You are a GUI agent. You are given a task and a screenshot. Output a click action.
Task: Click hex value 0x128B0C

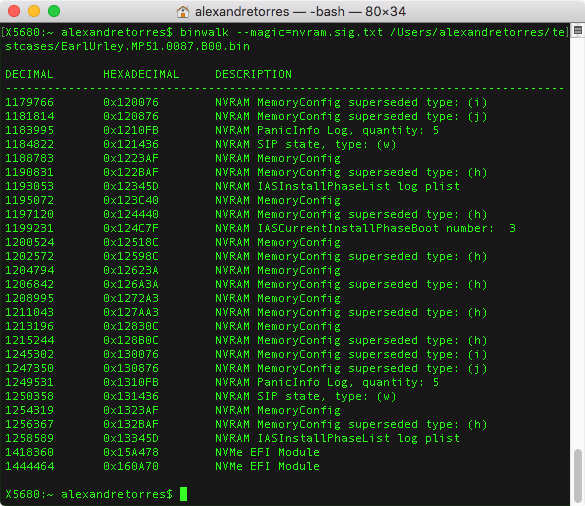131,340
